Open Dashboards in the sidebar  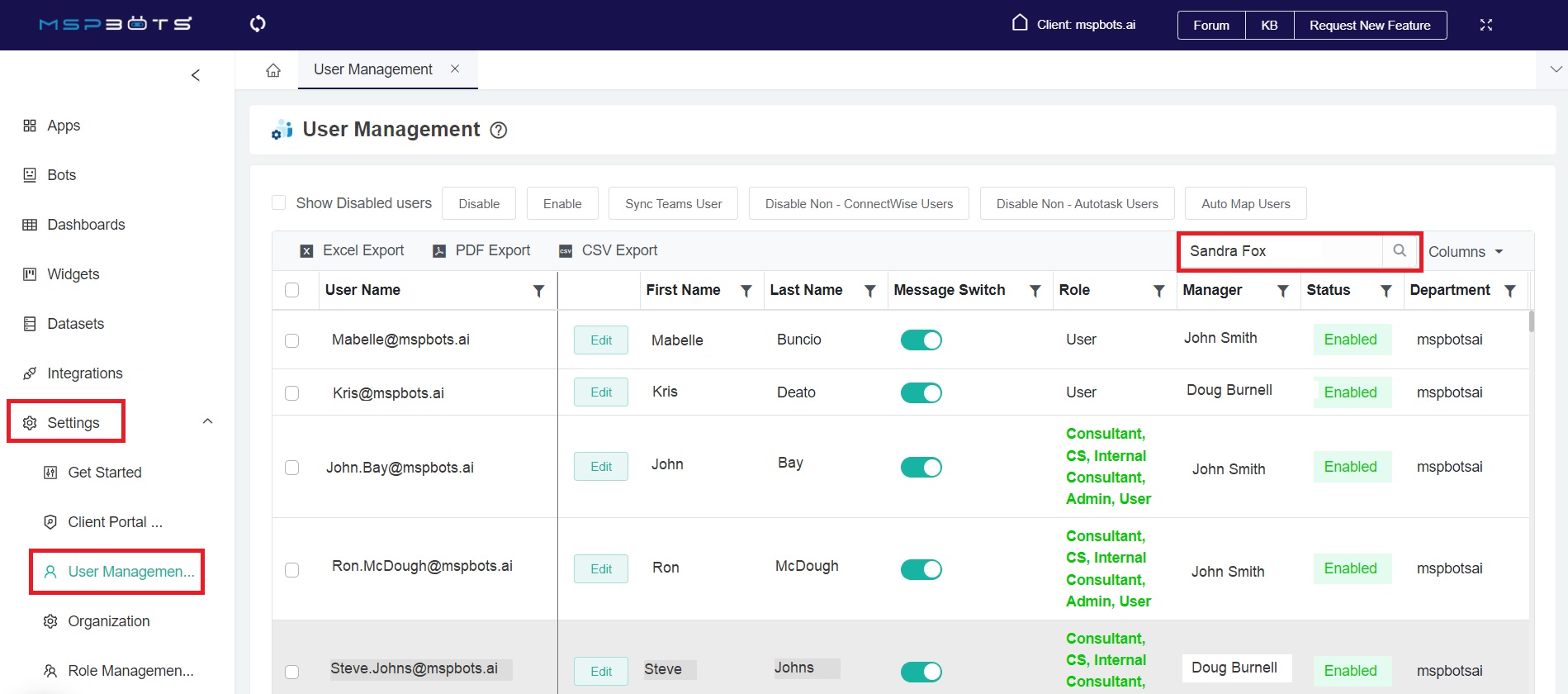tap(86, 225)
